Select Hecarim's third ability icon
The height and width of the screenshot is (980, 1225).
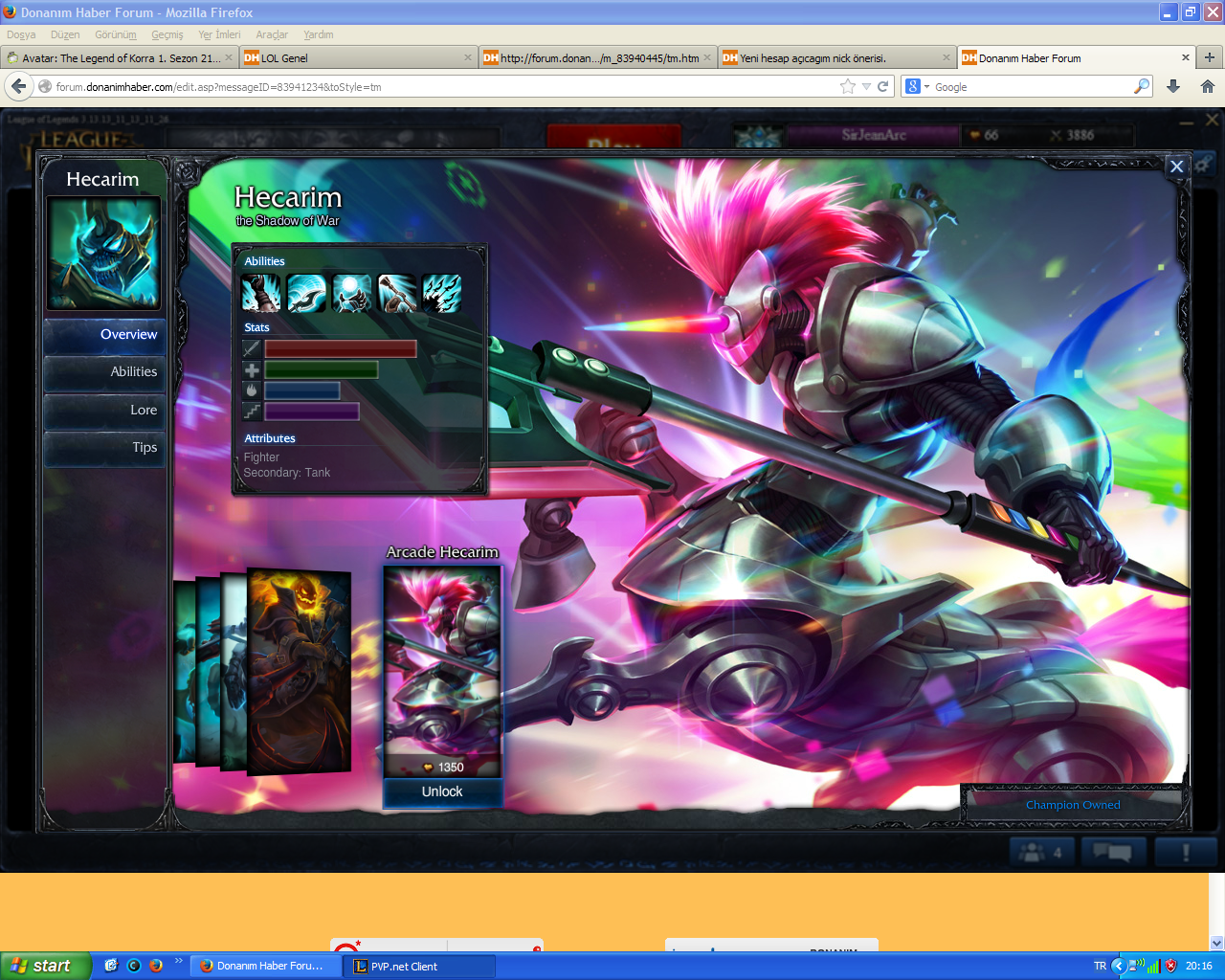(x=351, y=294)
